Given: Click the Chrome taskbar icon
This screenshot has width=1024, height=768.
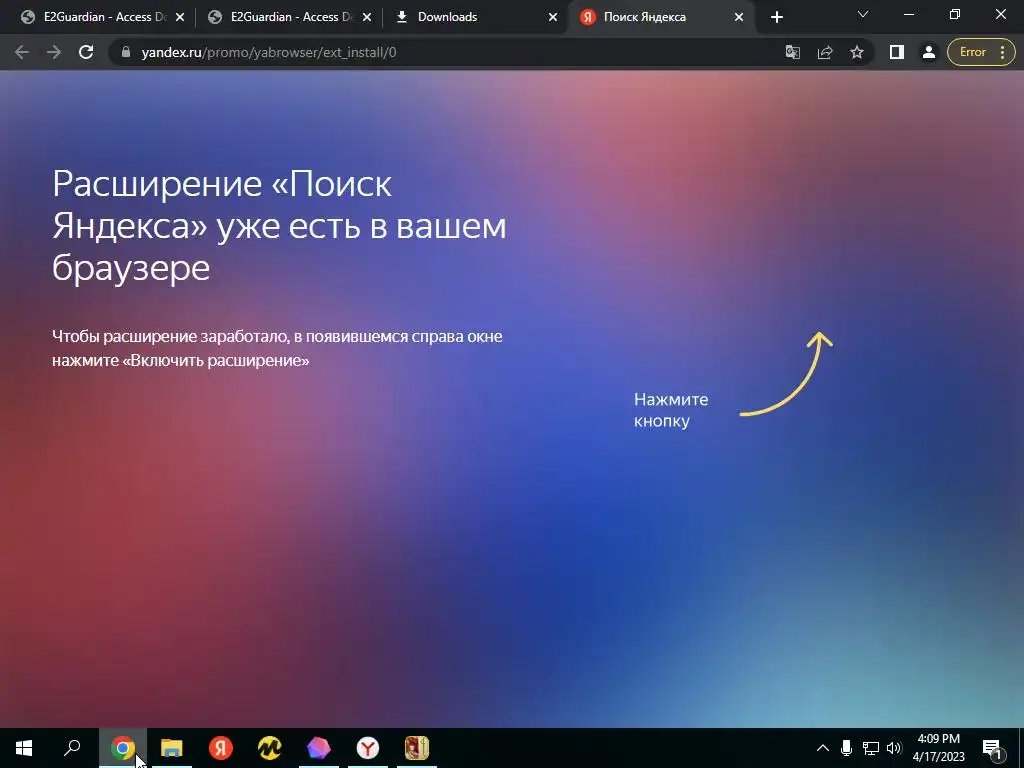Looking at the screenshot, I should click(123, 748).
